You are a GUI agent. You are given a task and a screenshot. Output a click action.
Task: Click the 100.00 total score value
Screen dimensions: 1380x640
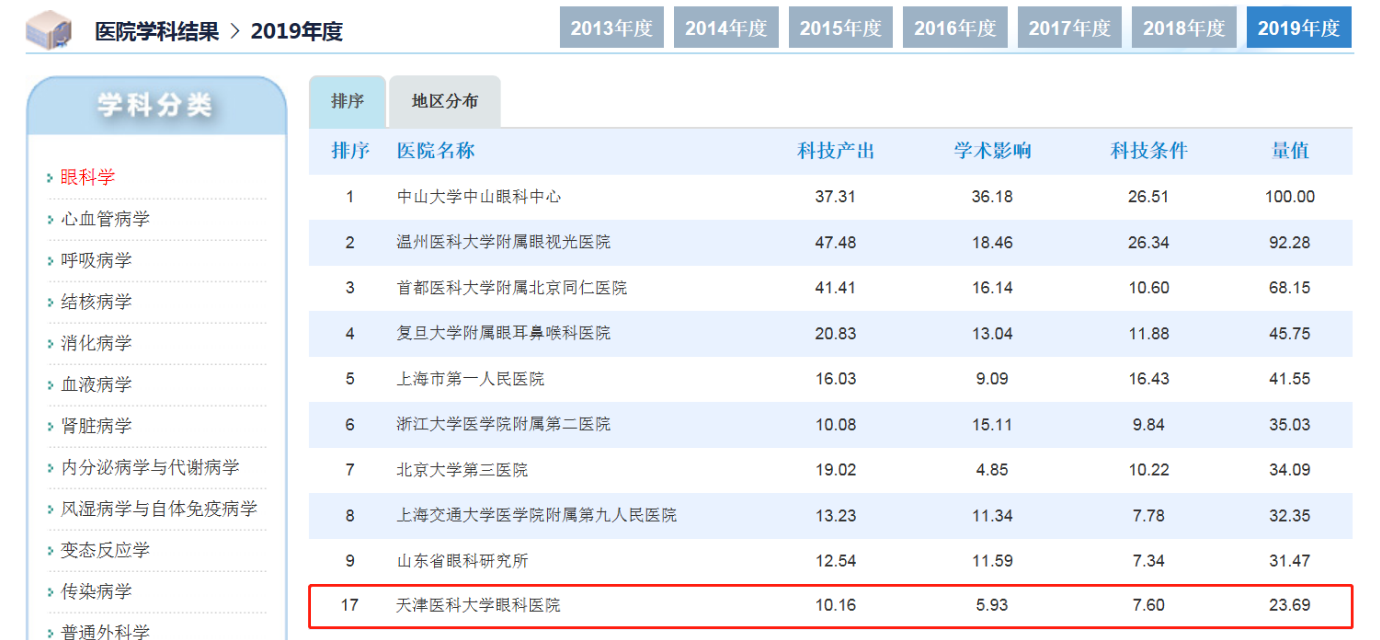[1290, 197]
